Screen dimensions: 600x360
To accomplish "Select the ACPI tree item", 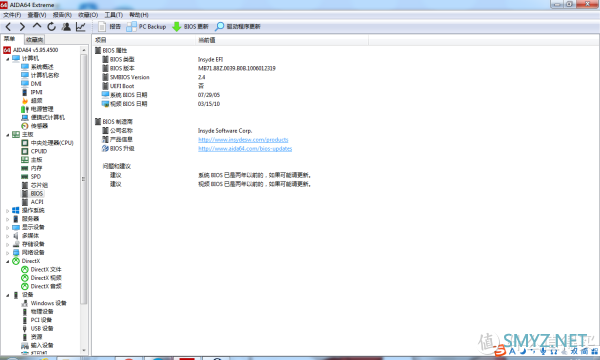I will coord(33,202).
